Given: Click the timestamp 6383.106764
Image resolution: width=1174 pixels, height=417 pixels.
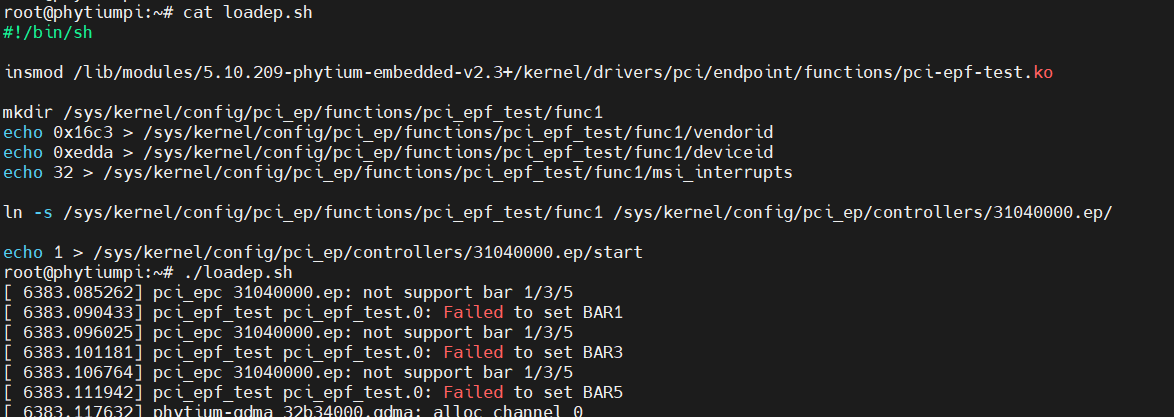Looking at the screenshot, I should pos(82,372).
